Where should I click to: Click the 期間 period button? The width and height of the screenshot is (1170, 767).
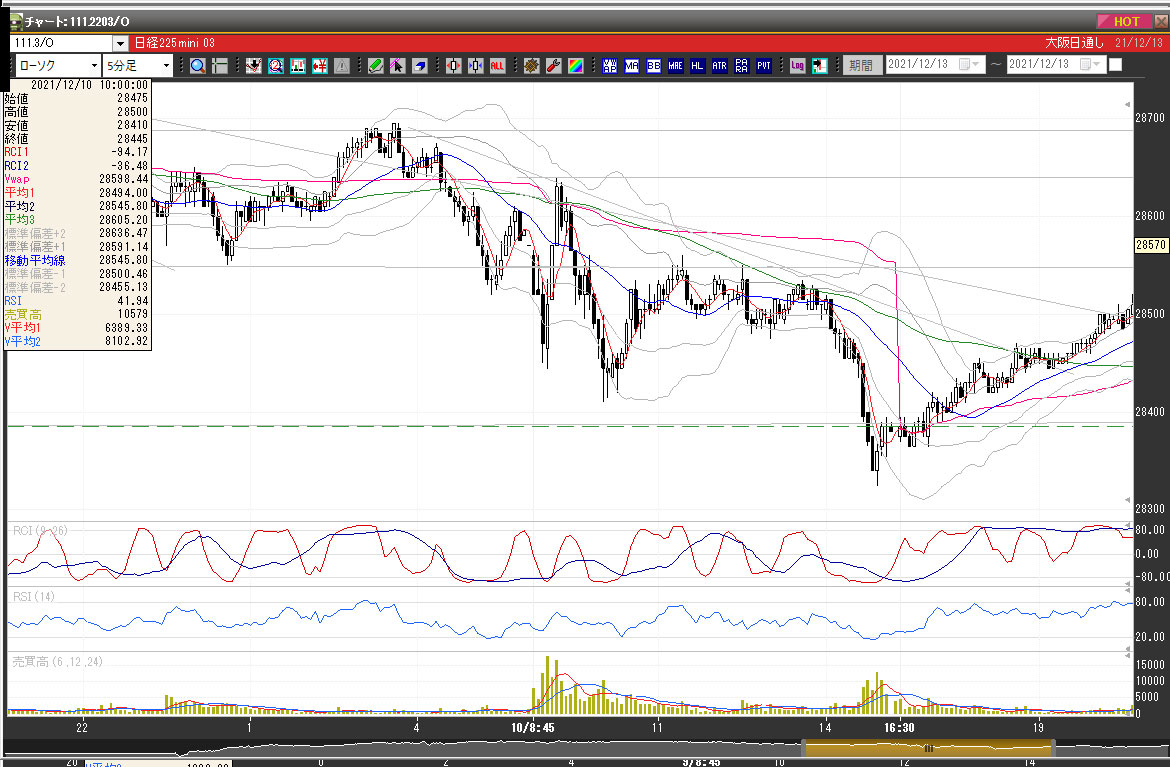point(860,66)
